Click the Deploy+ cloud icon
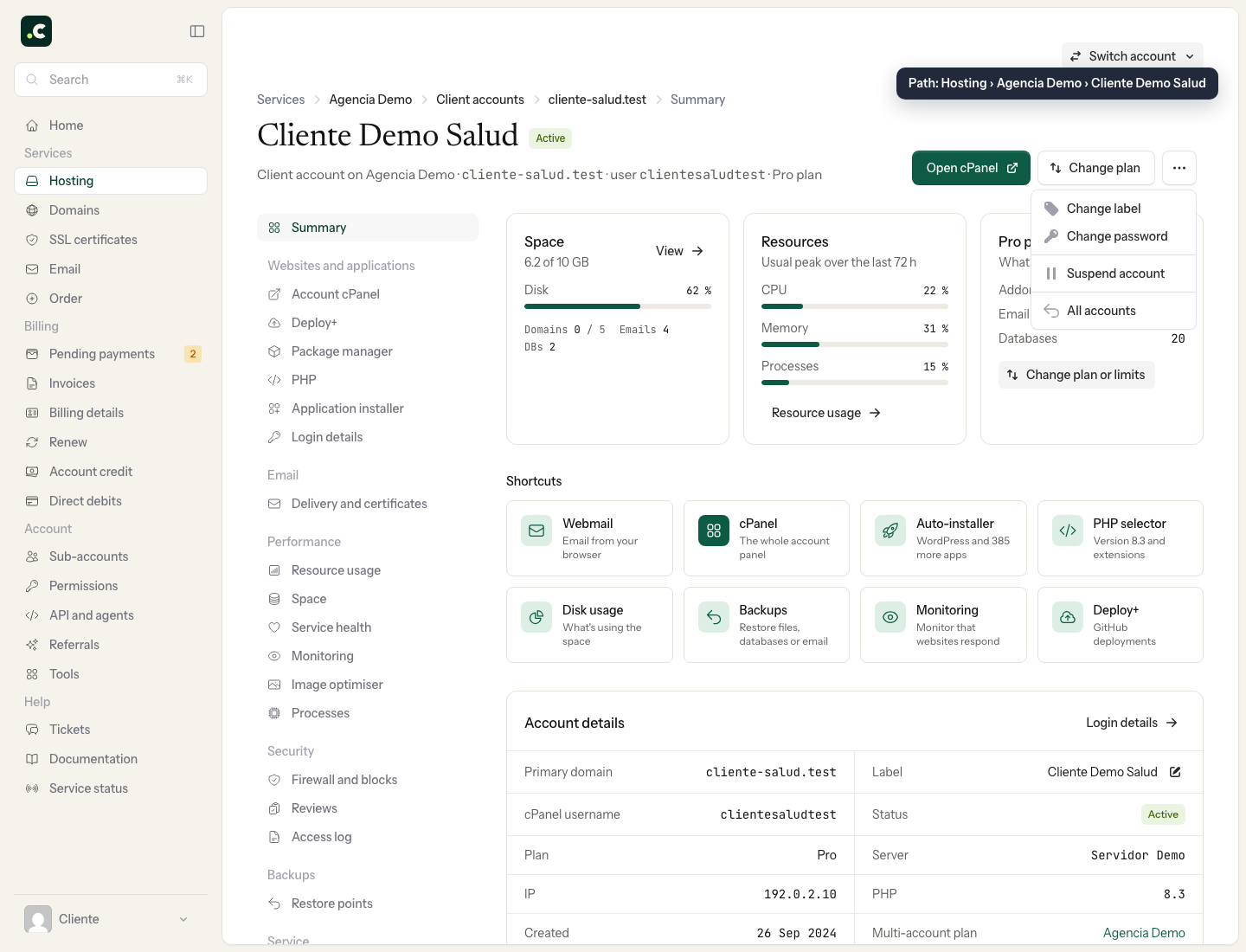The height and width of the screenshot is (952, 1246). pos(1068,617)
